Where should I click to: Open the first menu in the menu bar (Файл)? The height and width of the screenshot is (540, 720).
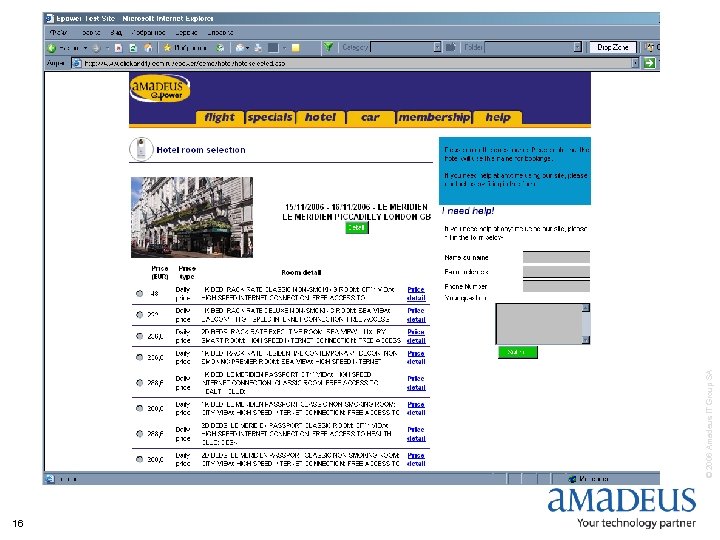pos(58,33)
